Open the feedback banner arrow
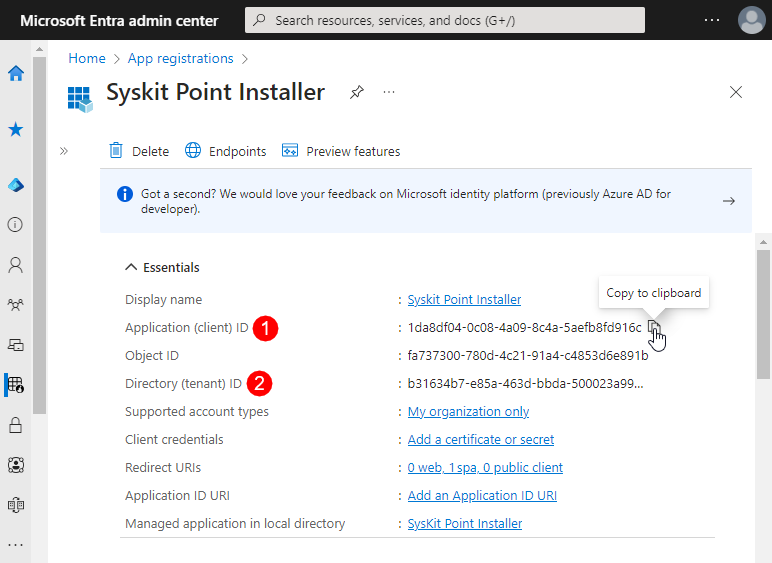Image resolution: width=772 pixels, height=563 pixels. point(729,201)
